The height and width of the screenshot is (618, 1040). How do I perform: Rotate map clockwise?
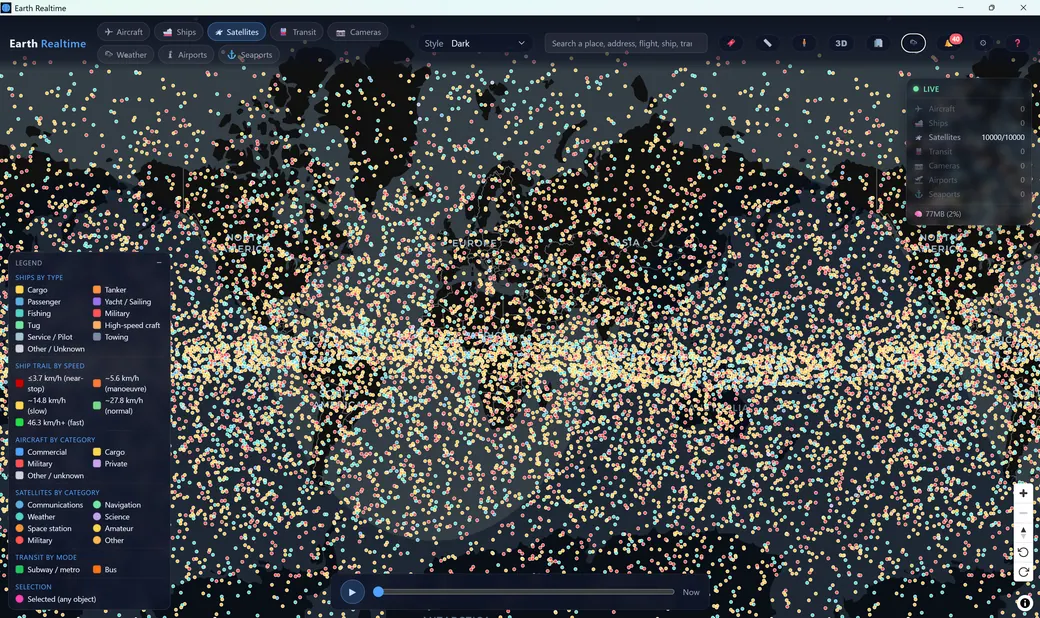click(1023, 572)
